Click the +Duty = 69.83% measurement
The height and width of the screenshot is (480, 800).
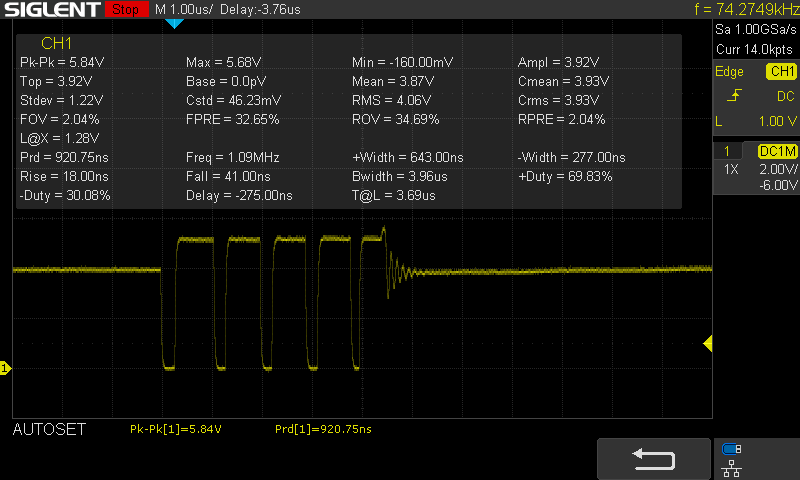[x=565, y=176]
